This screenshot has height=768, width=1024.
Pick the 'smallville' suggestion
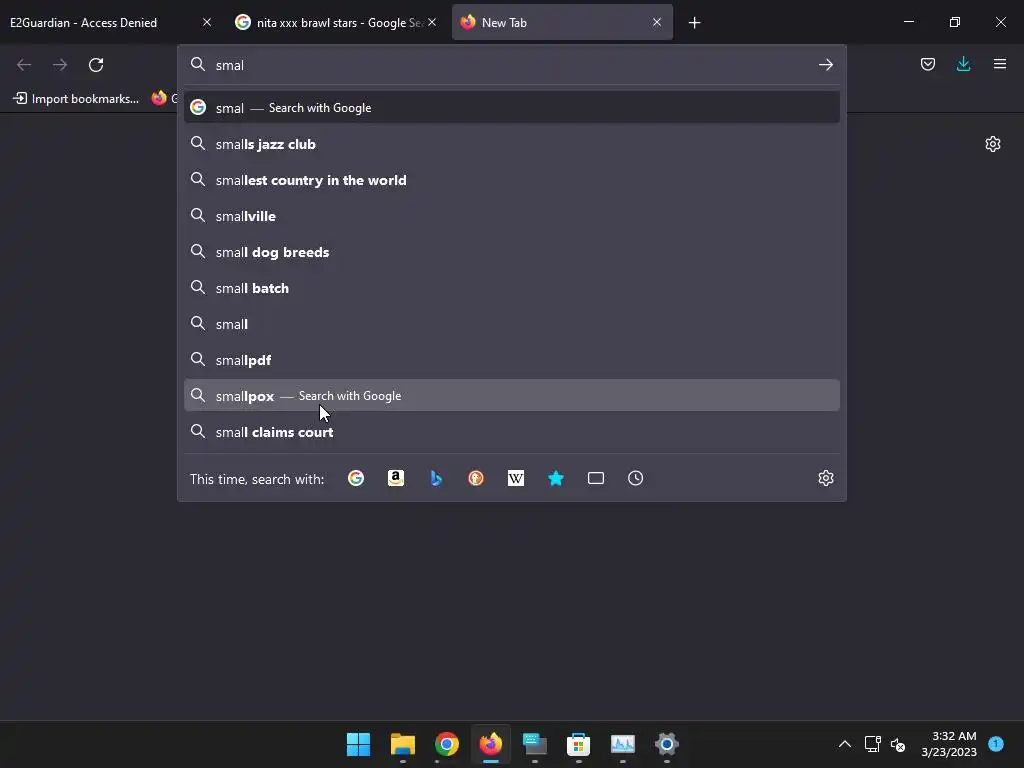[512, 216]
